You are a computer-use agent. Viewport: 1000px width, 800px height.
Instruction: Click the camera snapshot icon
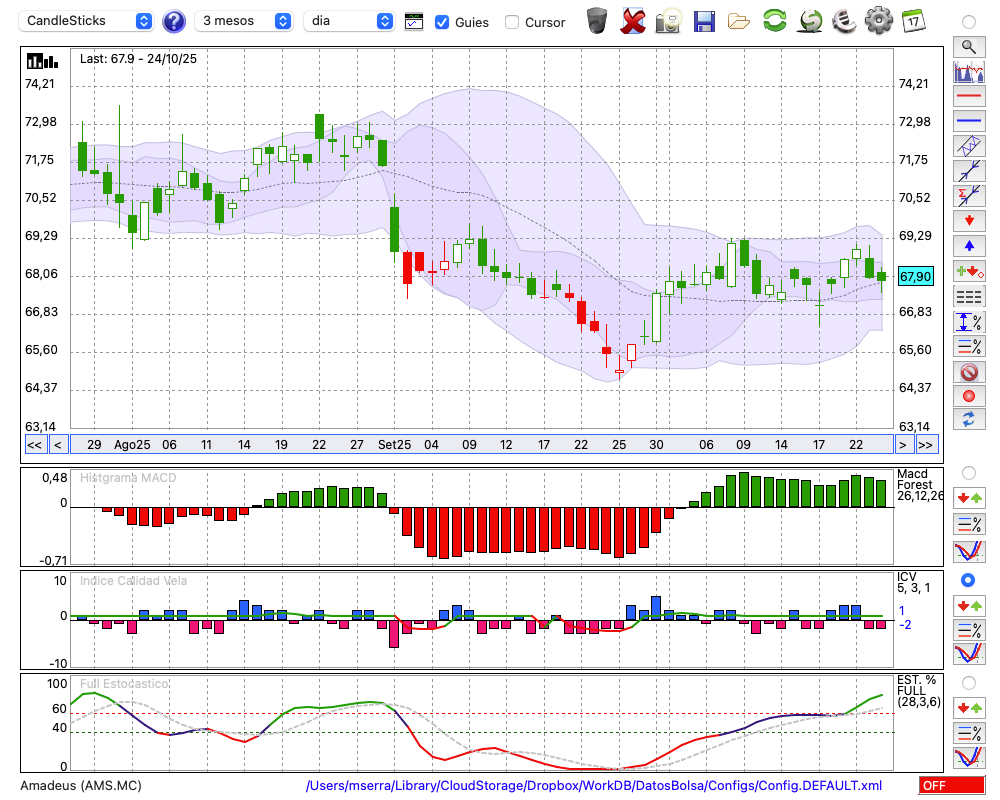pos(669,21)
